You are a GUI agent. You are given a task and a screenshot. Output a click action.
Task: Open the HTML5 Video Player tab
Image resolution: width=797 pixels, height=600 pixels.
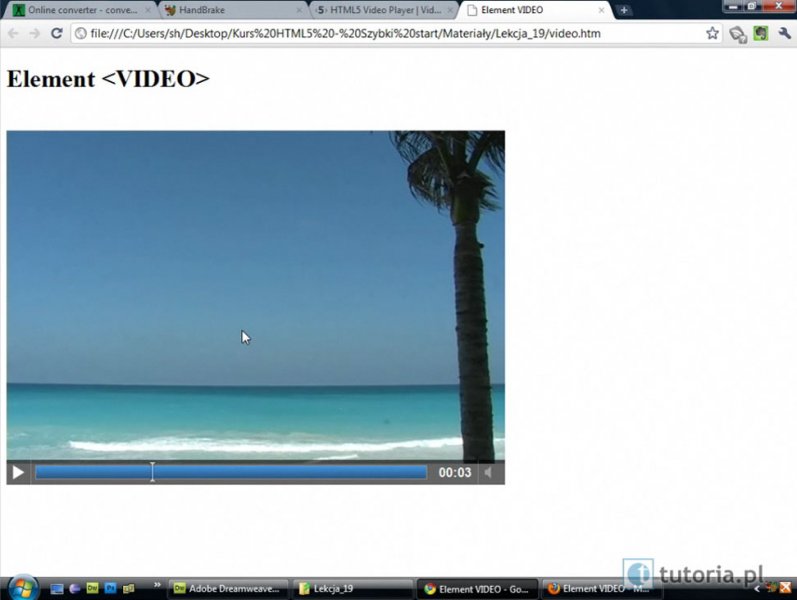(382, 10)
